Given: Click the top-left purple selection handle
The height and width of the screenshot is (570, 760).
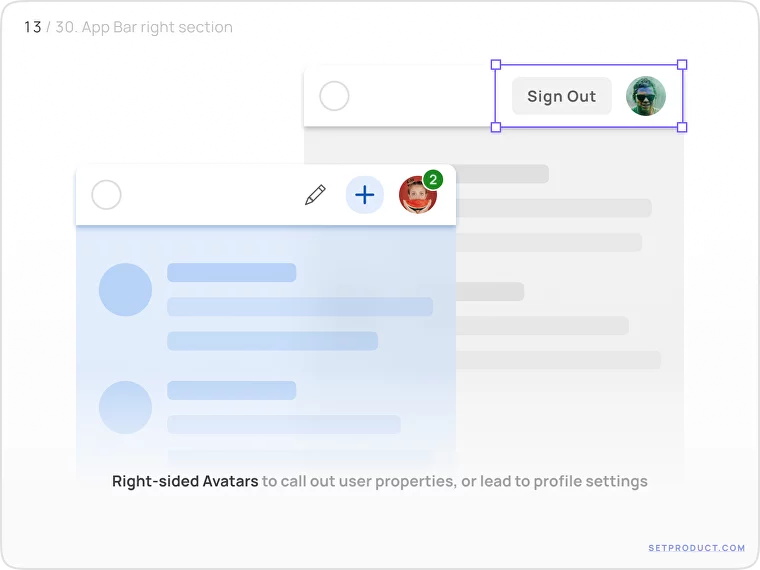Looking at the screenshot, I should coord(496,65).
